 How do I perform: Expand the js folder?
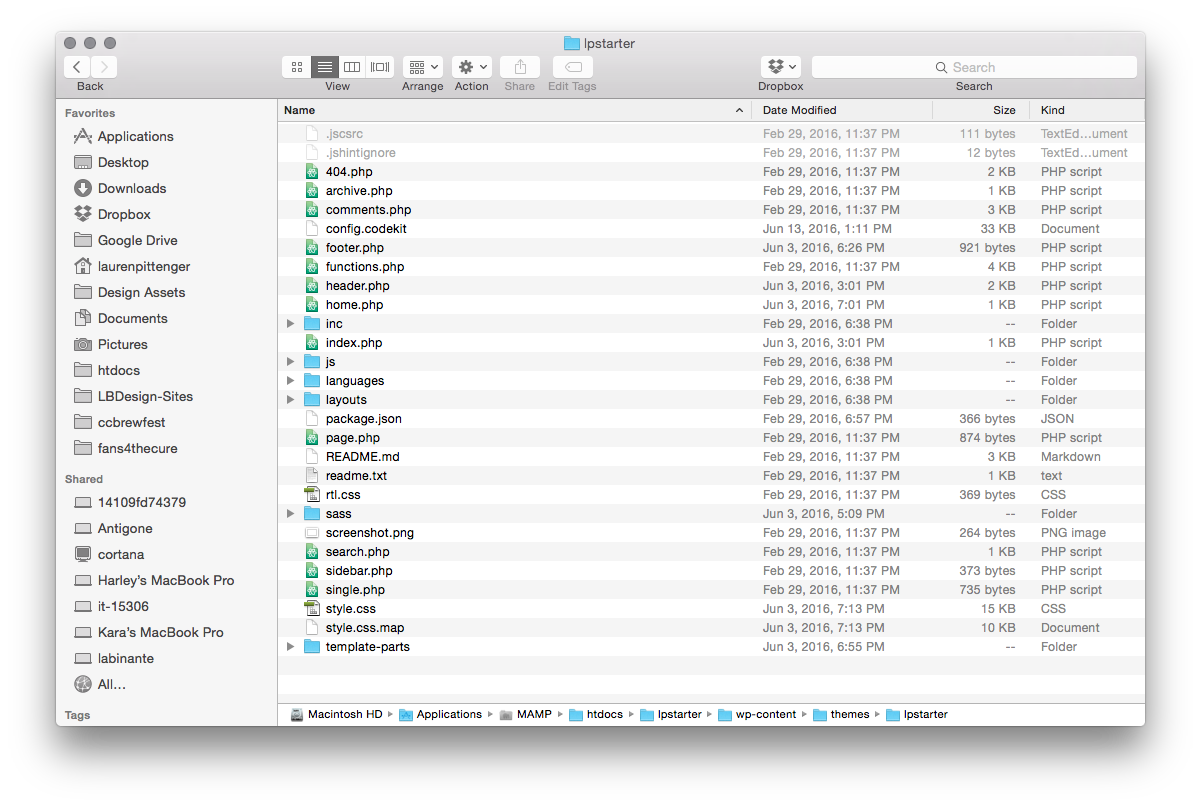pos(291,362)
